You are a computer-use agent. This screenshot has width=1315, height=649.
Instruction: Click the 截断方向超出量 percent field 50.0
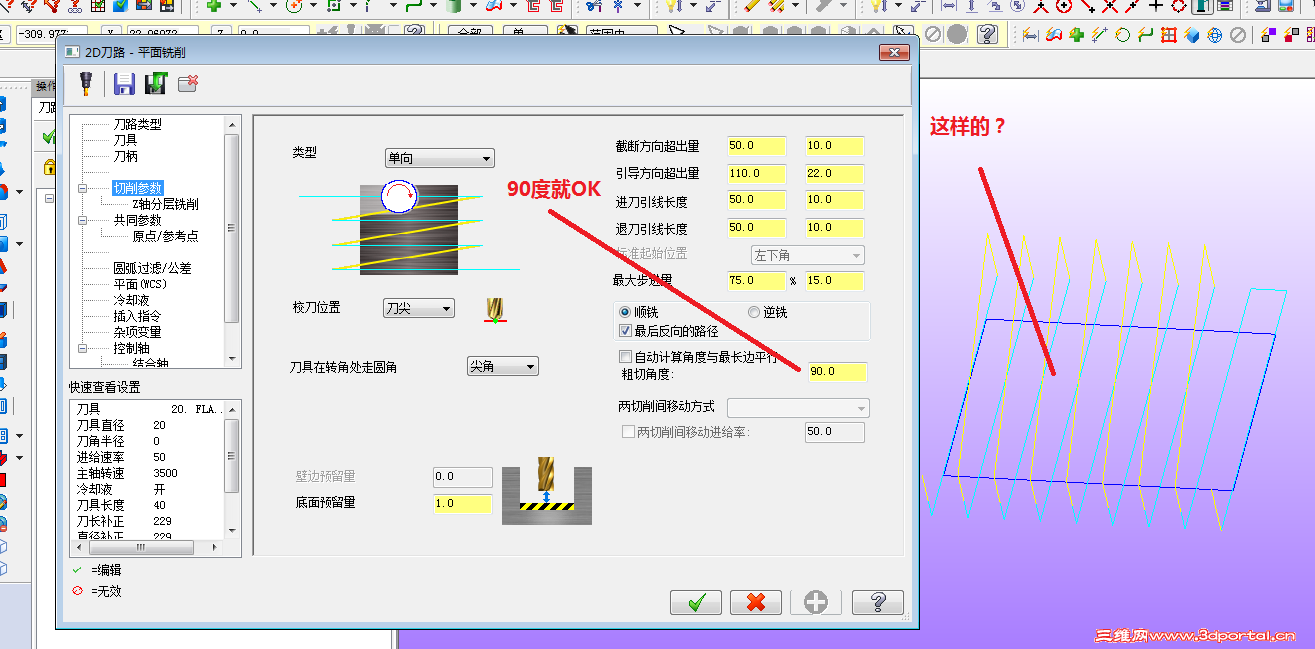[757, 146]
